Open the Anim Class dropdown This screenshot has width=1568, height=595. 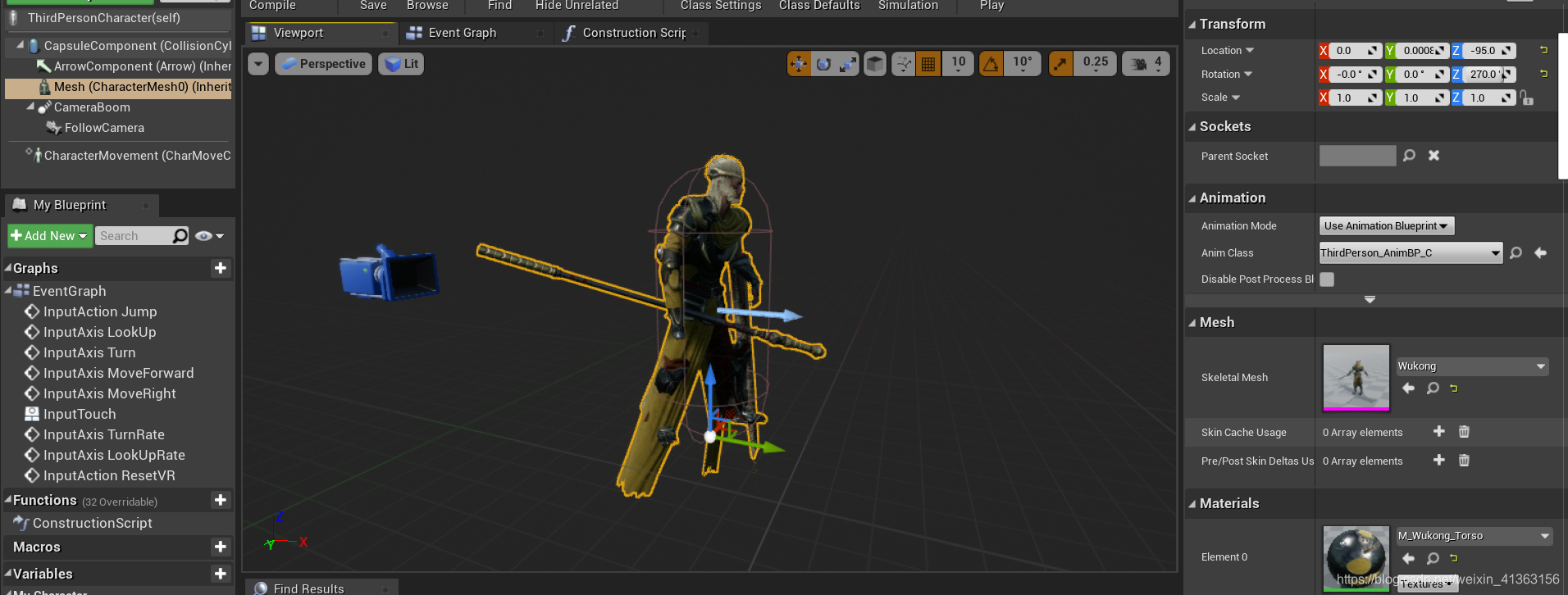[x=1411, y=252]
